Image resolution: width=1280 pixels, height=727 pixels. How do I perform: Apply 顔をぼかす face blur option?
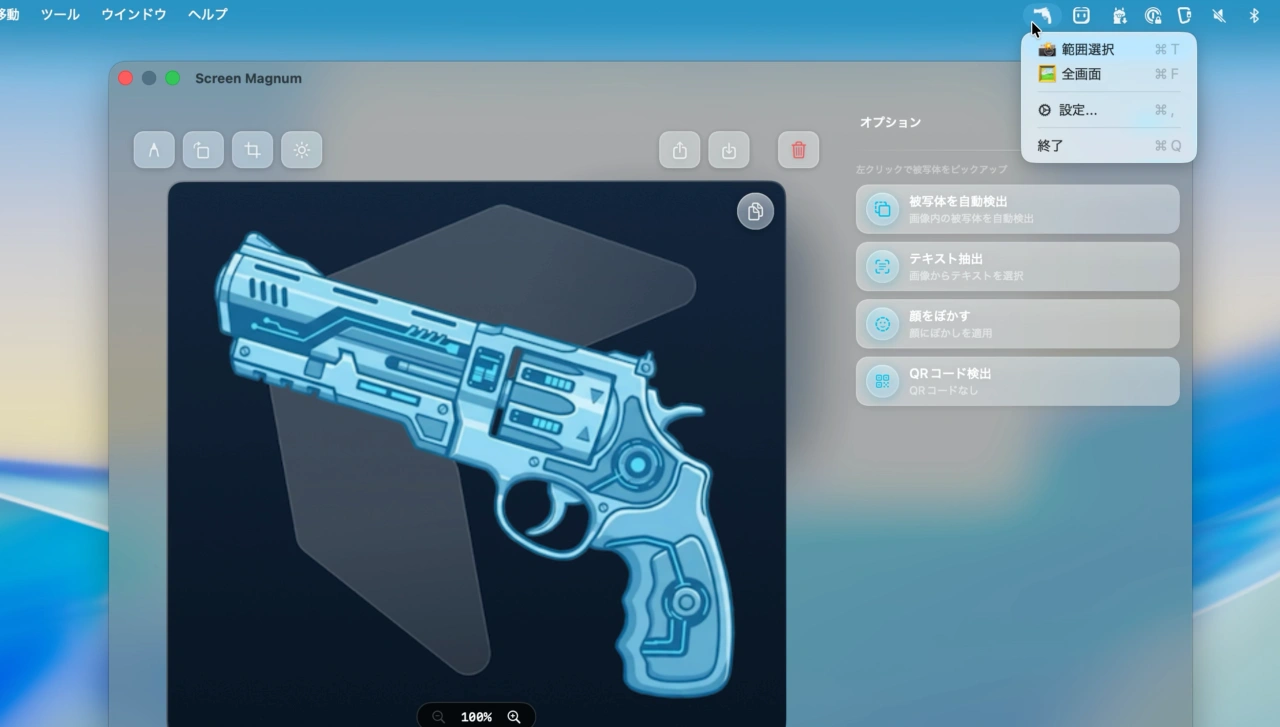[1017, 324]
